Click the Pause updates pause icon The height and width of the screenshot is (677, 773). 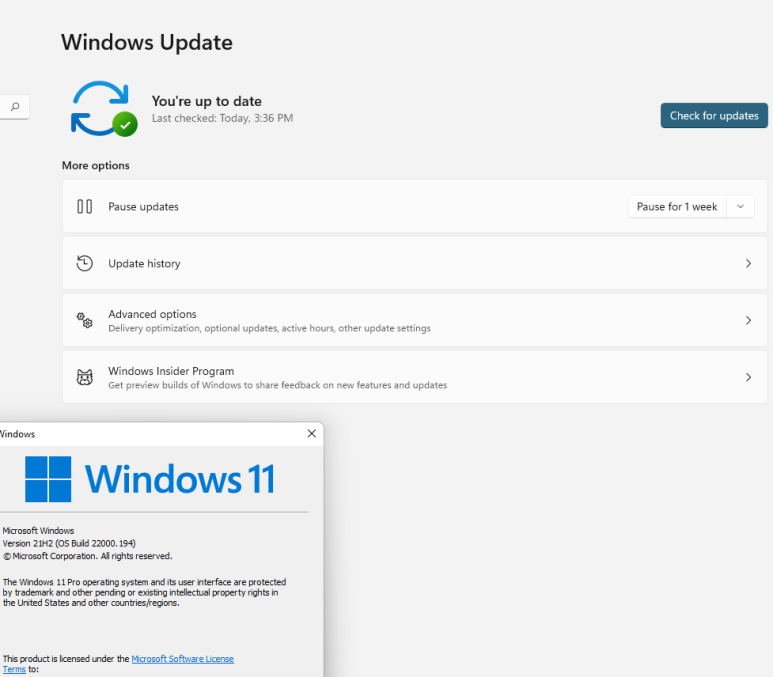[84, 207]
